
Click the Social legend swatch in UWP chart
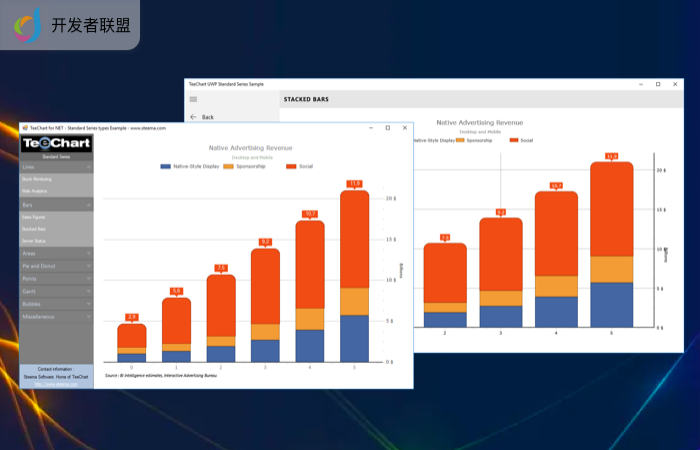click(x=514, y=140)
